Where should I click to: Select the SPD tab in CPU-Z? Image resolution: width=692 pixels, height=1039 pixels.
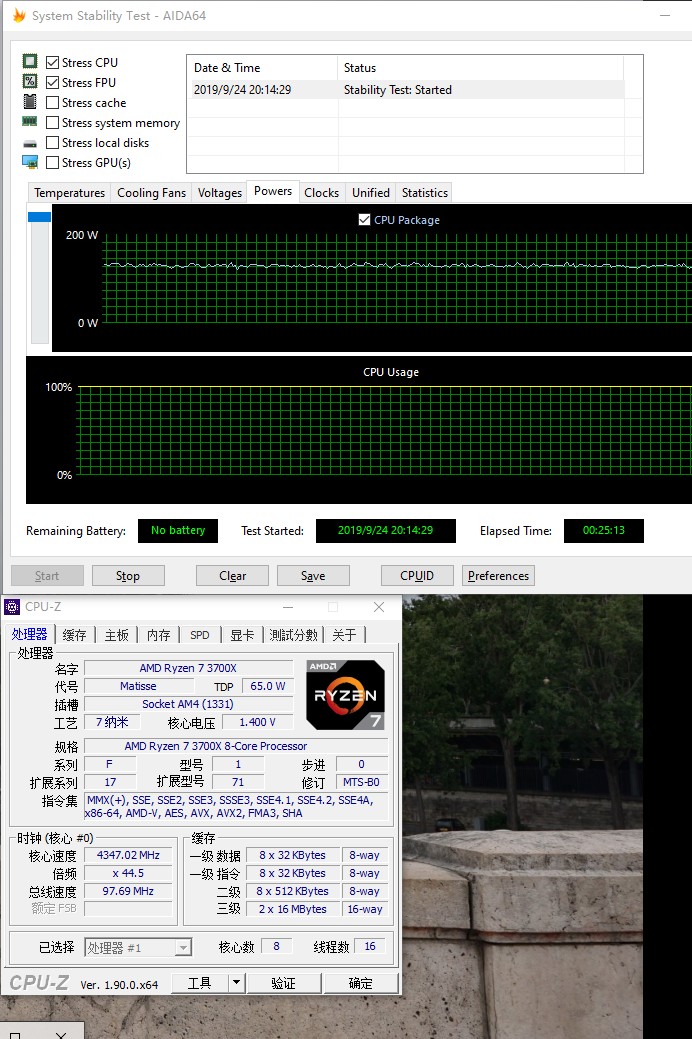[200, 635]
